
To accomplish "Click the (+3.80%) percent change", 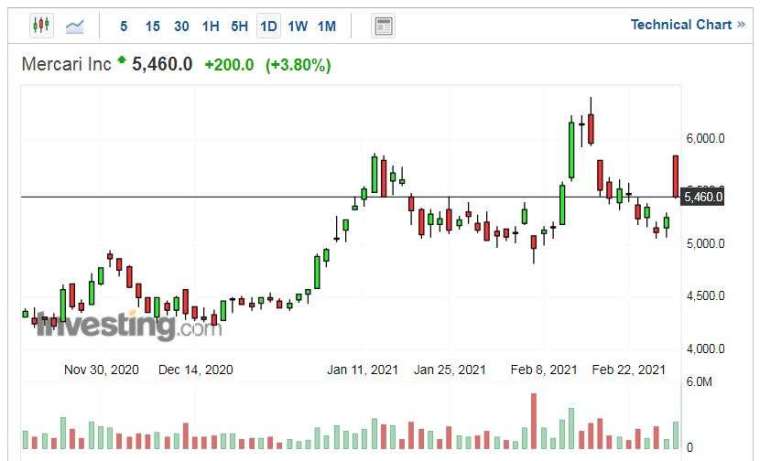I will 298,65.
